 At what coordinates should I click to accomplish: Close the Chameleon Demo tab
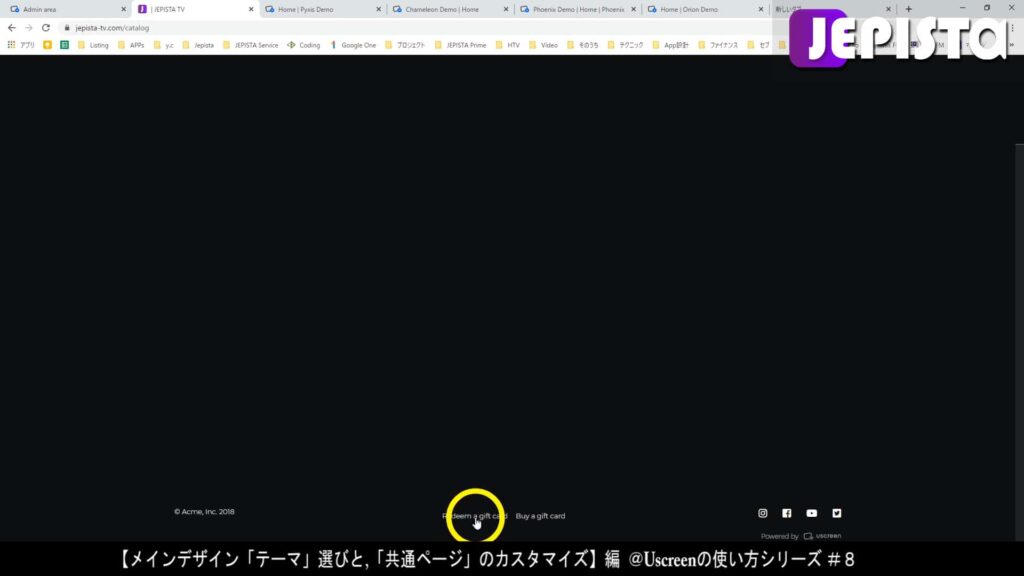coord(505,9)
